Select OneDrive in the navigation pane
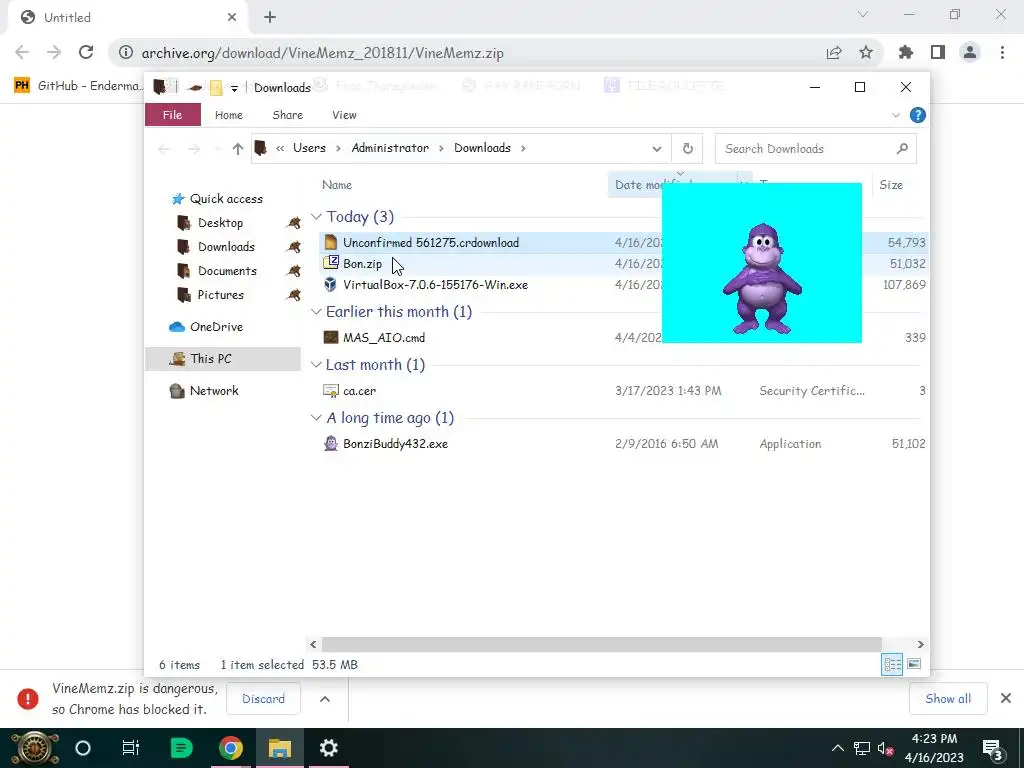1024x768 pixels. pos(206,327)
